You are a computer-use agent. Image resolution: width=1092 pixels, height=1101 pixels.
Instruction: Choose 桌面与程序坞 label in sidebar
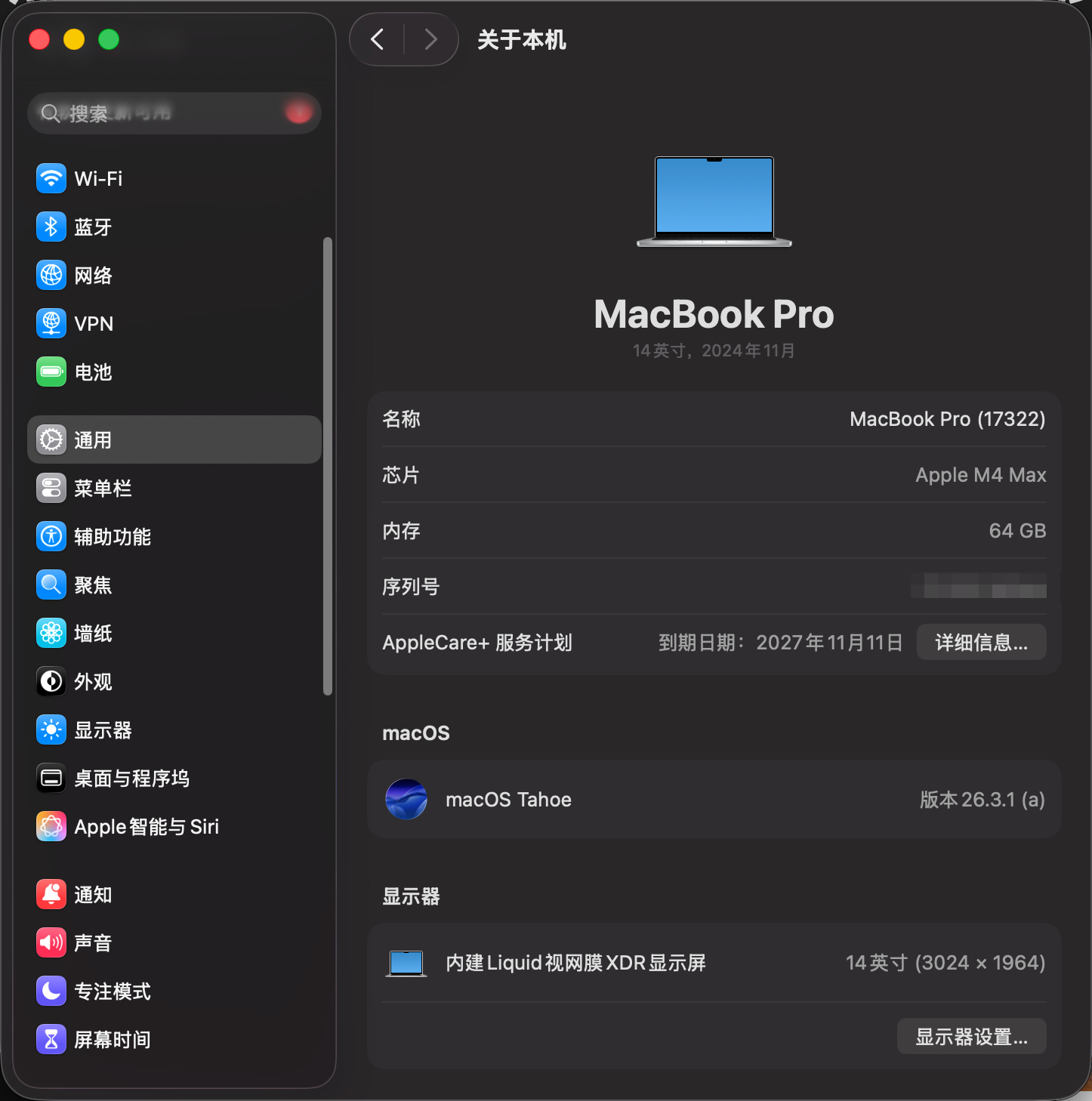click(131, 778)
